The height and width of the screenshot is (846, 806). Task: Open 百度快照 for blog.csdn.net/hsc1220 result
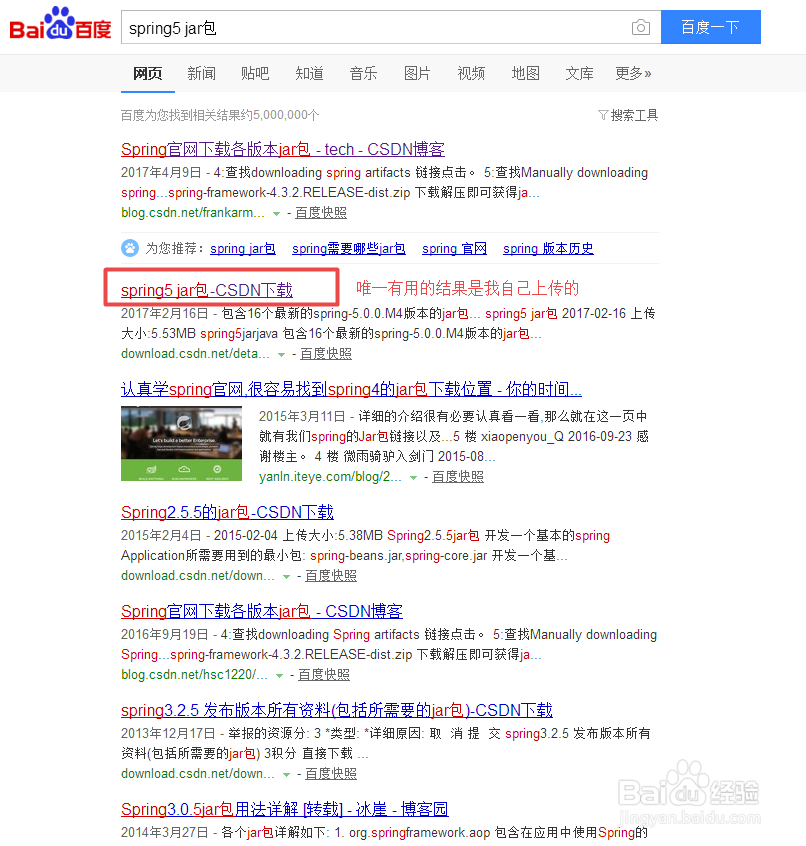pyautogui.click(x=324, y=674)
